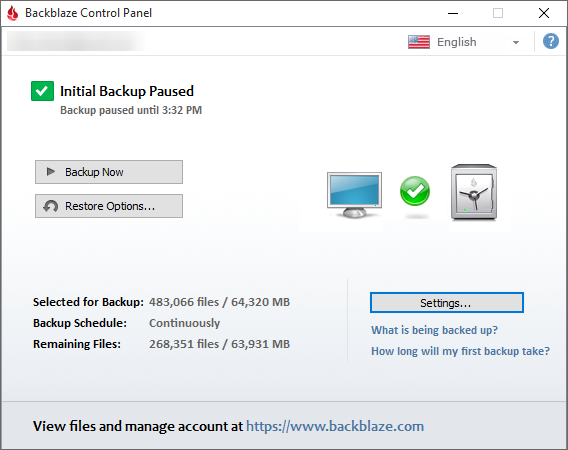
Task: Open Restore Options dialog
Action: pyautogui.click(x=109, y=206)
